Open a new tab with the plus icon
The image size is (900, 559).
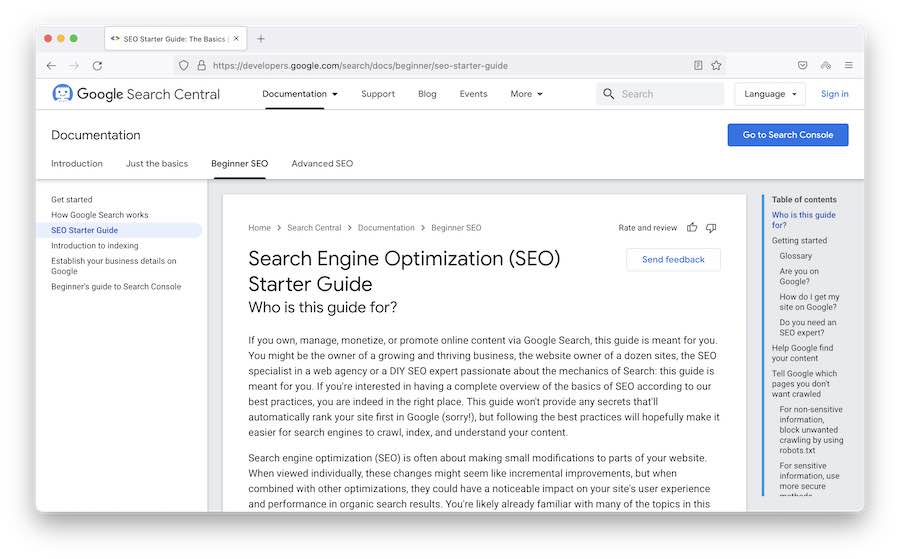pyautogui.click(x=261, y=38)
